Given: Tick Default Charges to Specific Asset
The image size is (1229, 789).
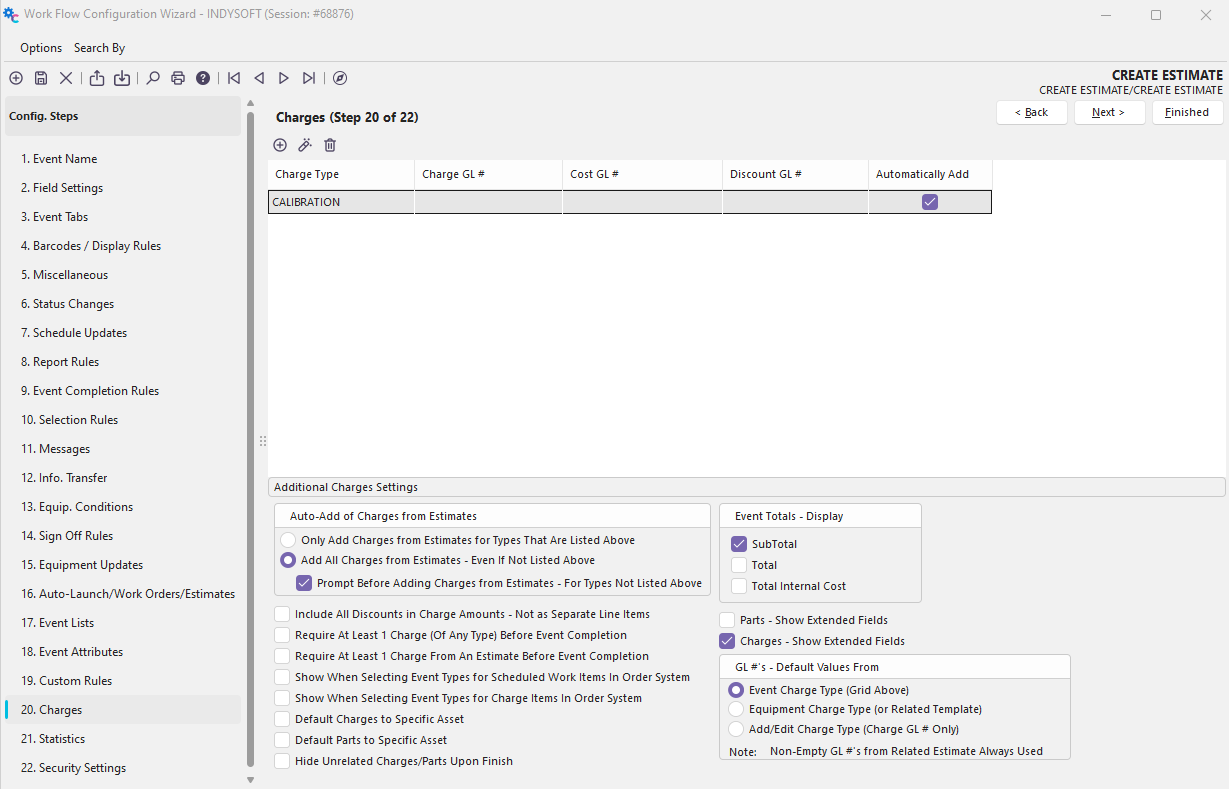Looking at the screenshot, I should [x=282, y=719].
